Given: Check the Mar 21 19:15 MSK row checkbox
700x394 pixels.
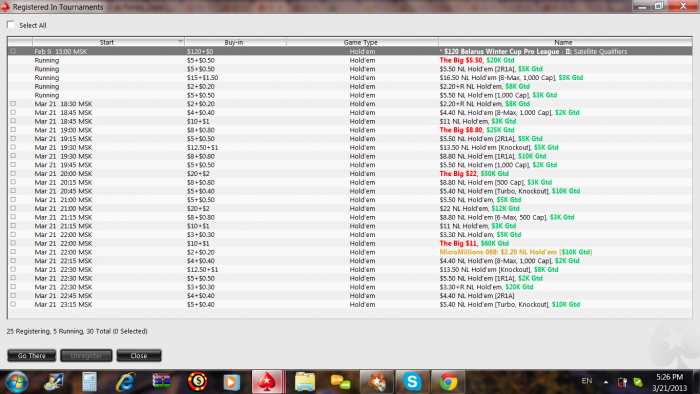Looking at the screenshot, I should (13, 138).
